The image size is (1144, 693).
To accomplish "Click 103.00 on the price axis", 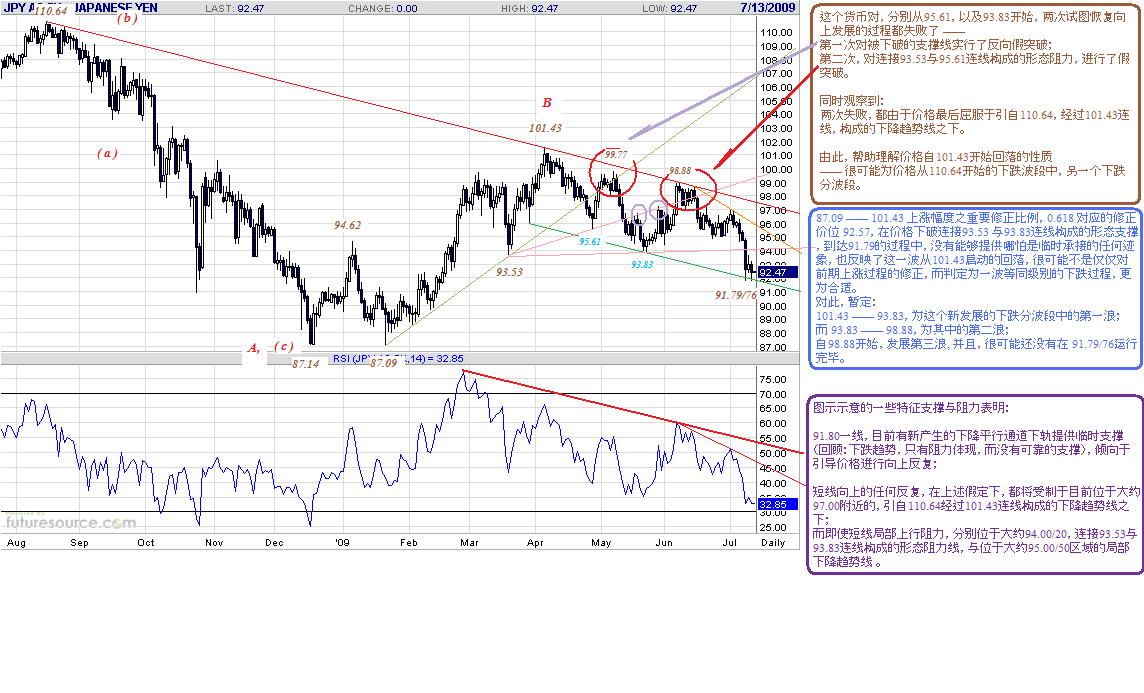I will [776, 128].
